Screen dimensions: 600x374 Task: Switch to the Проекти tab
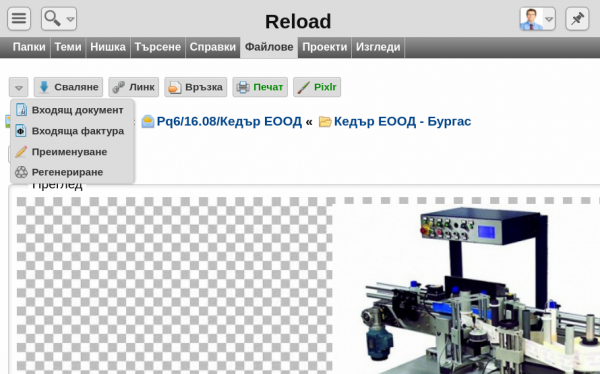[x=324, y=47]
